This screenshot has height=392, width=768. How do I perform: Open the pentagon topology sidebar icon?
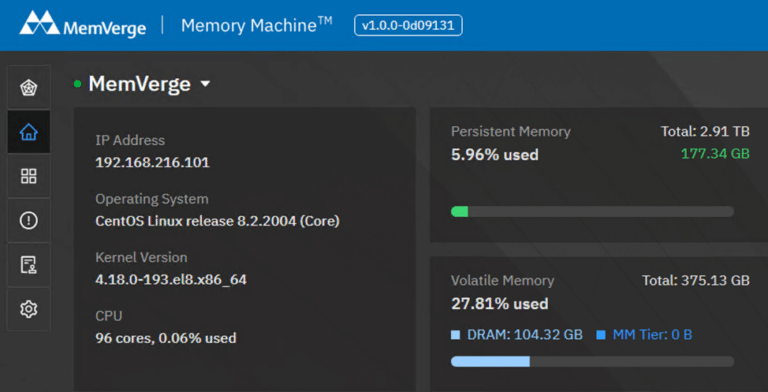[x=28, y=88]
